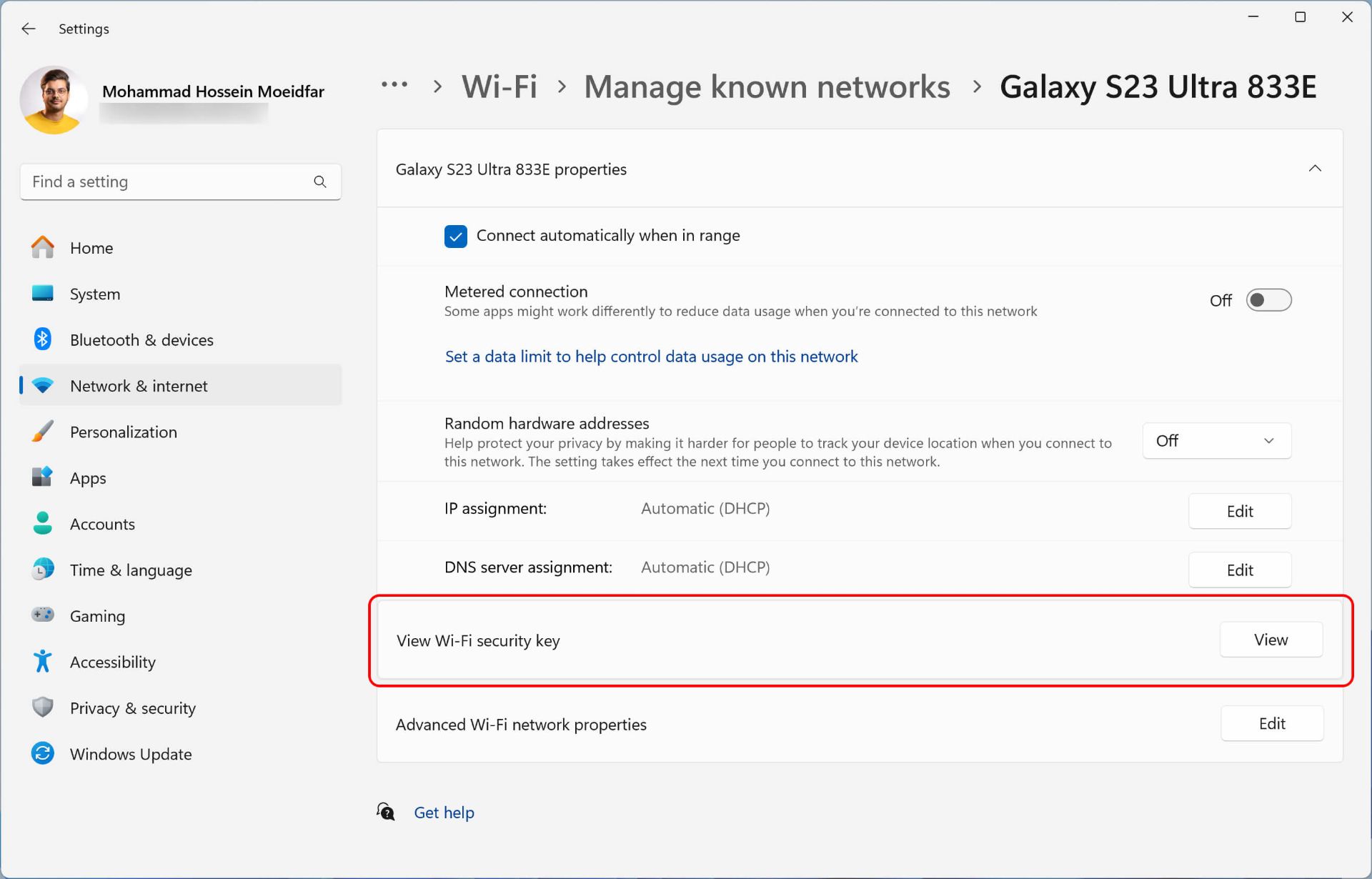Open Home settings page
Viewport: 1372px width, 879px height.
click(x=180, y=248)
